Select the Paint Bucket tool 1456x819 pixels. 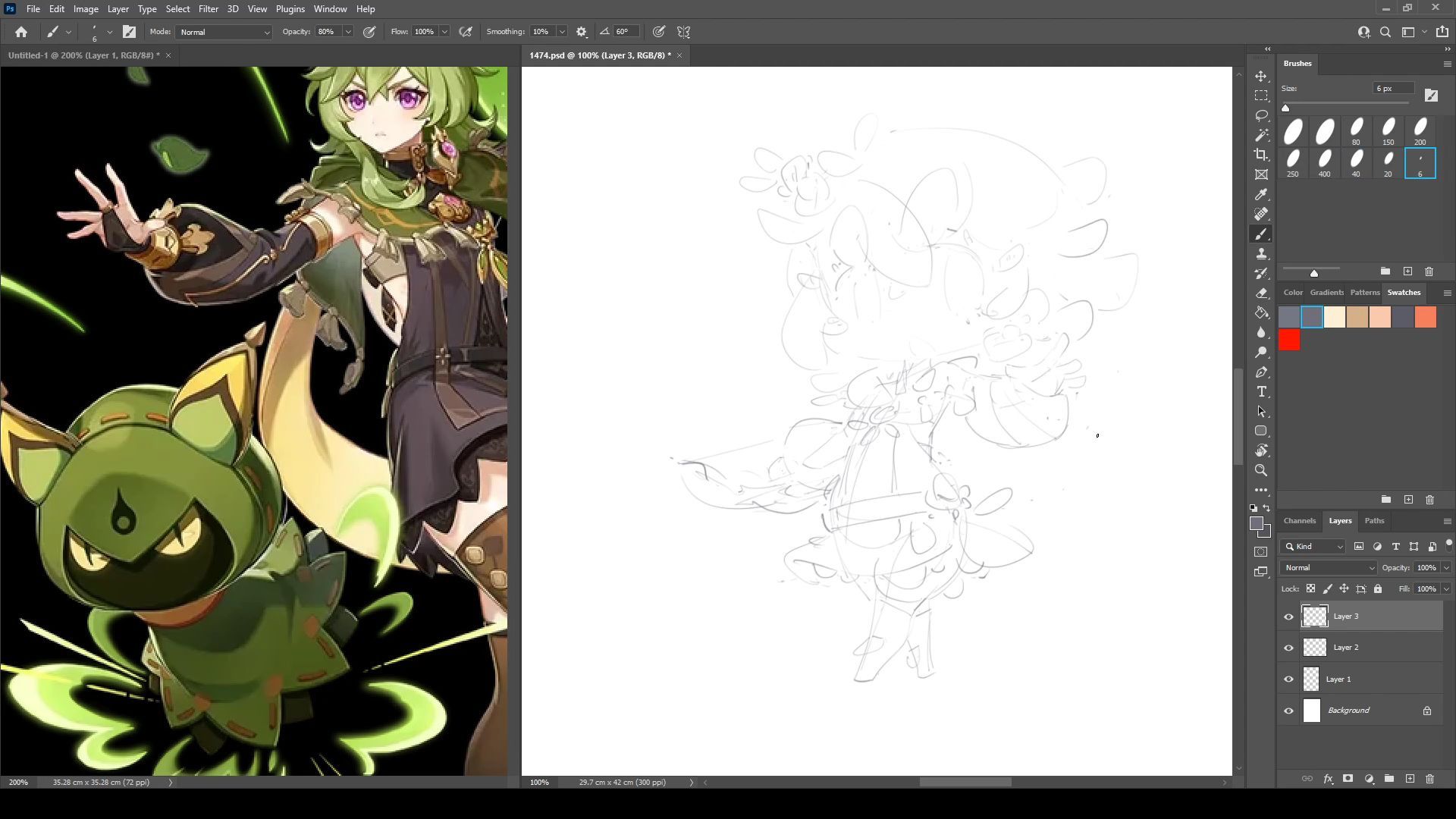coord(1261,313)
